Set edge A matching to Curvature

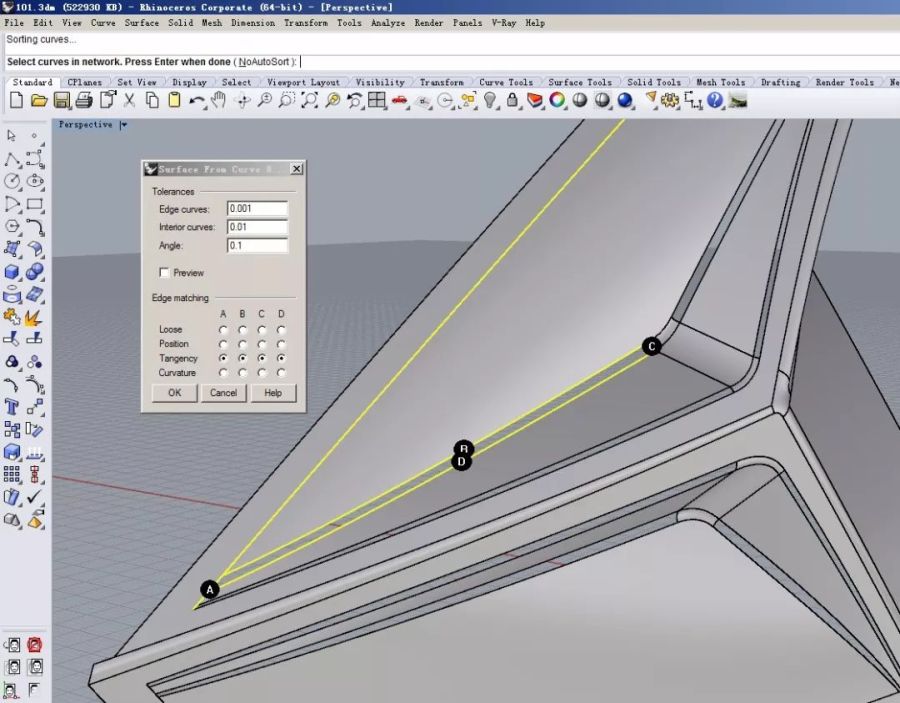(x=223, y=373)
